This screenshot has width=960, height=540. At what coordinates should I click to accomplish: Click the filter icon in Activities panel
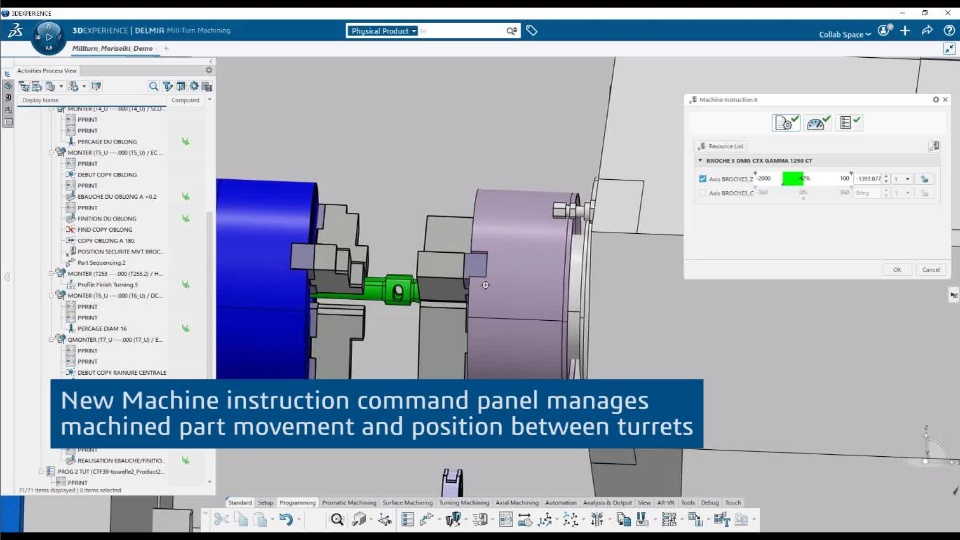[x=167, y=86]
